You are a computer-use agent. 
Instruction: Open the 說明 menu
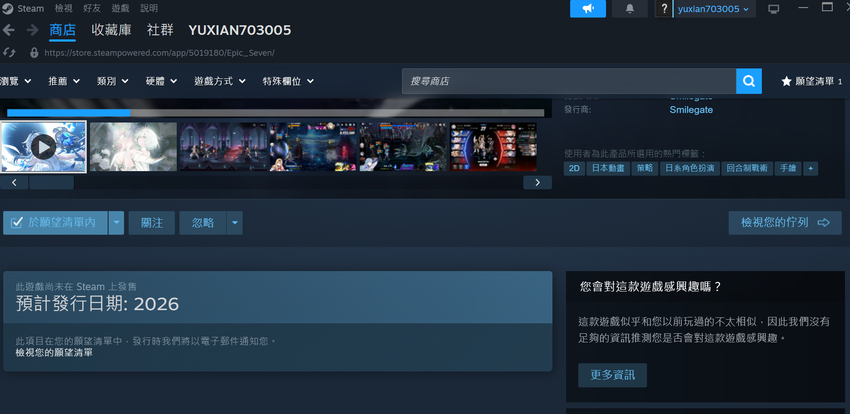tap(149, 9)
